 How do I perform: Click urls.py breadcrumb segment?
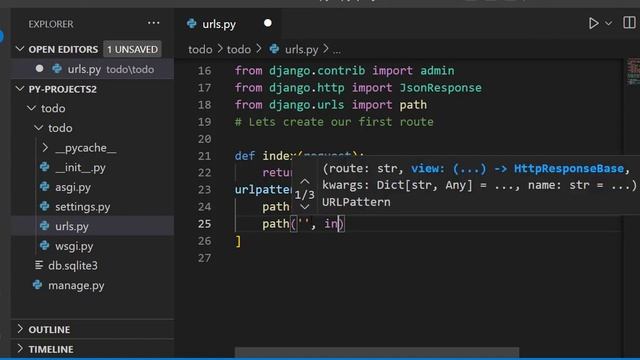pyautogui.click(x=301, y=49)
